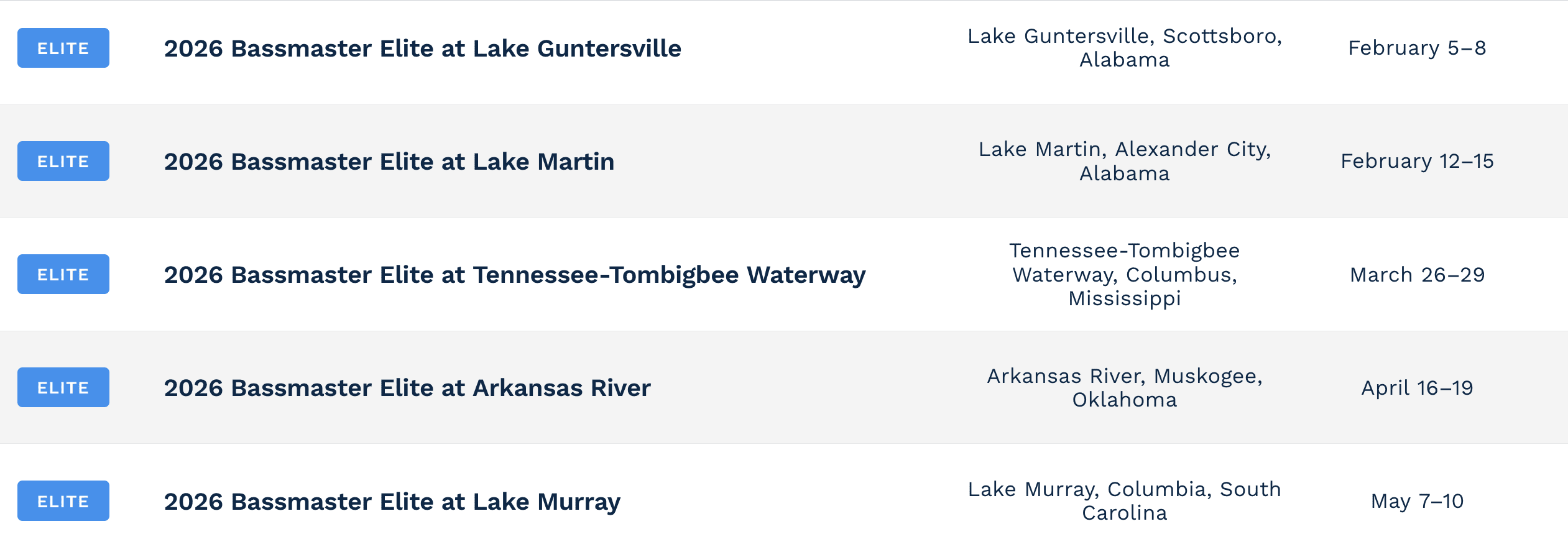1568x557 pixels.
Task: Open the Tennessee-Tombigbee Waterway tournament title
Action: (x=514, y=275)
